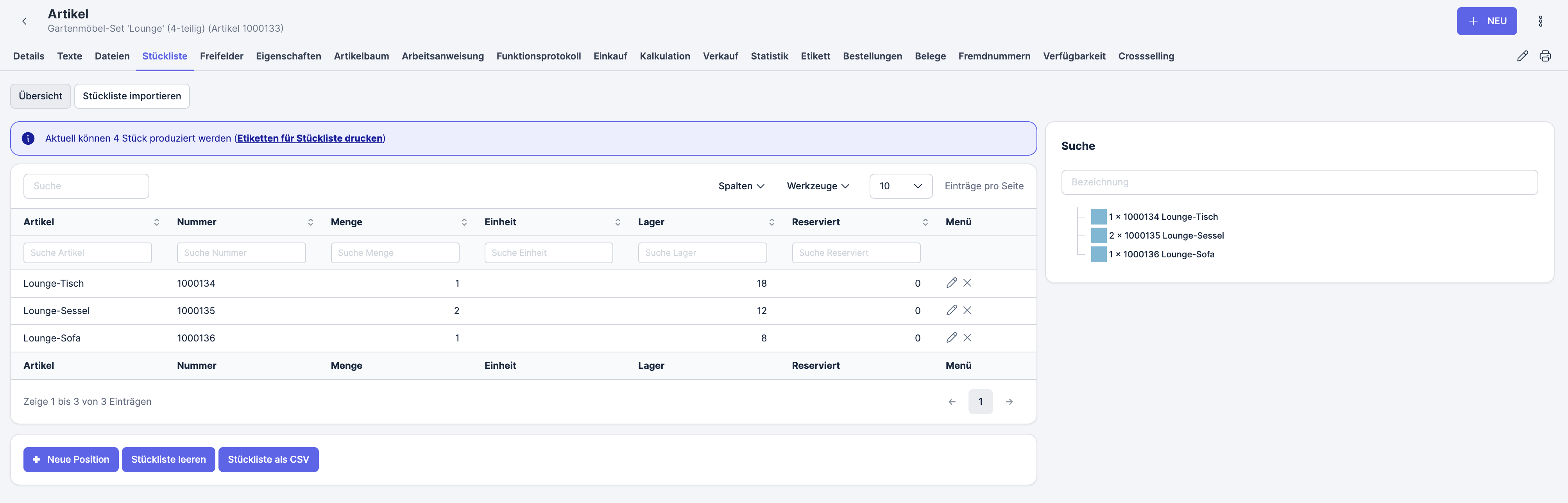
Task: Toggle sorting of the Lager column
Action: pyautogui.click(x=771, y=222)
